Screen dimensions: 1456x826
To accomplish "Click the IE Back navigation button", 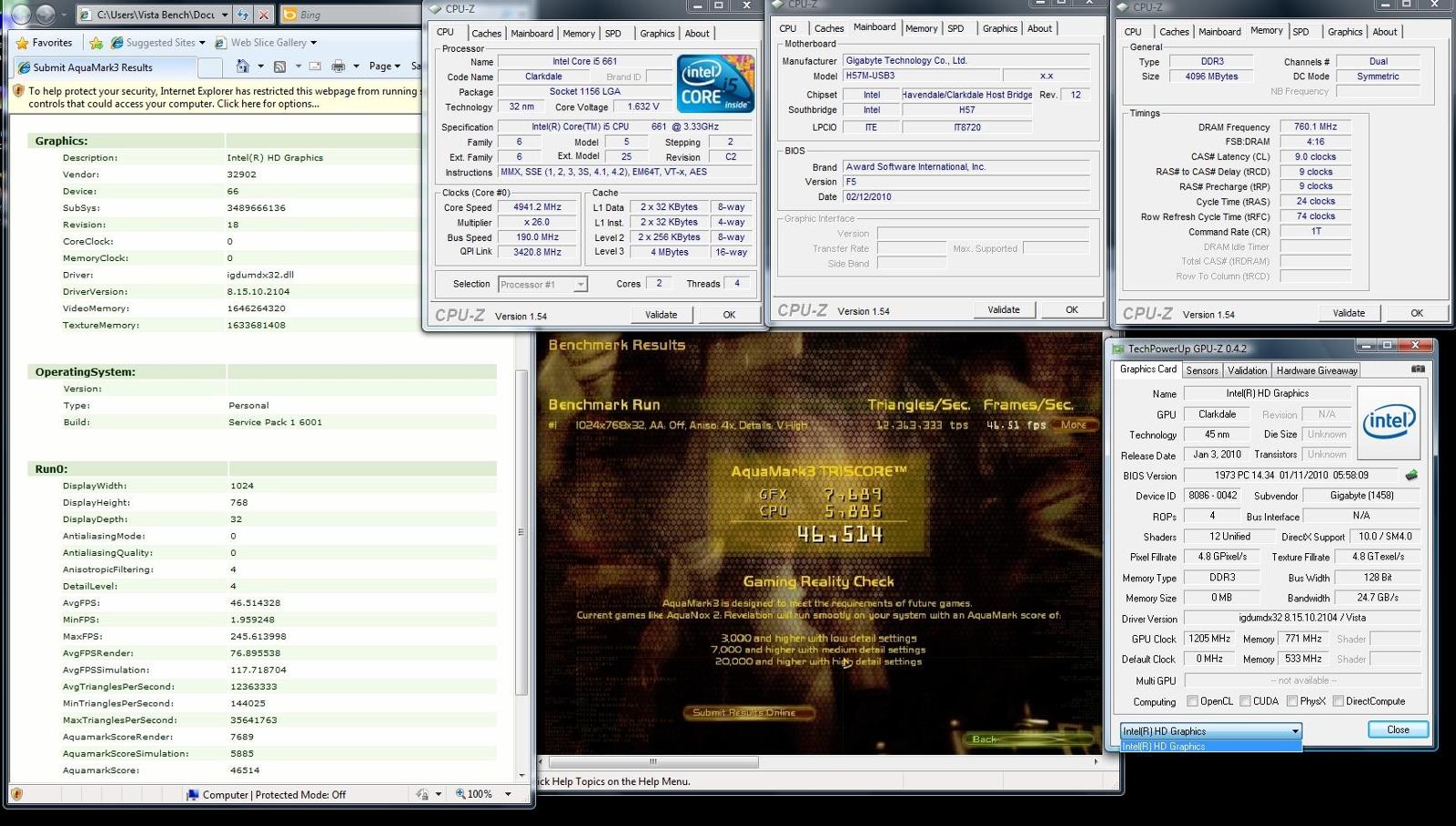I will coord(20,14).
